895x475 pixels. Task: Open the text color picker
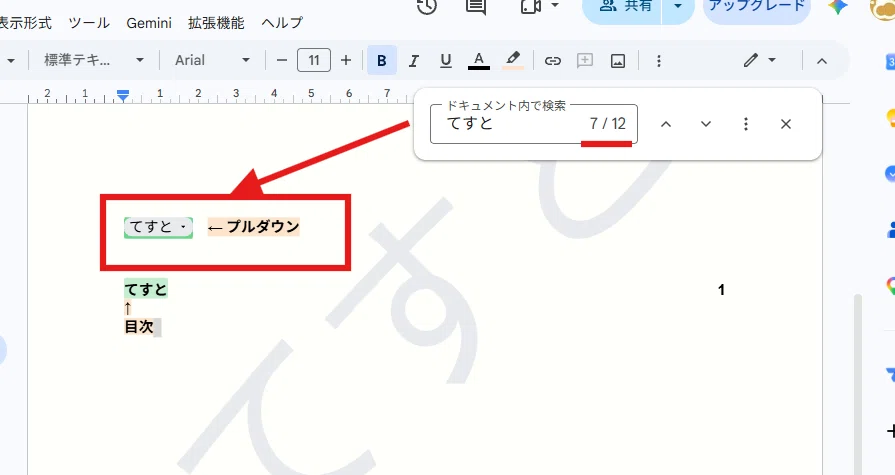tap(479, 61)
